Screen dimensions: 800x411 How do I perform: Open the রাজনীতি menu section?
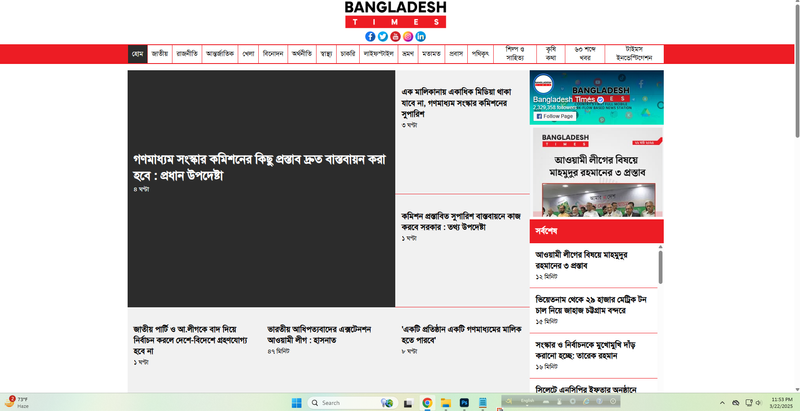pyautogui.click(x=187, y=54)
